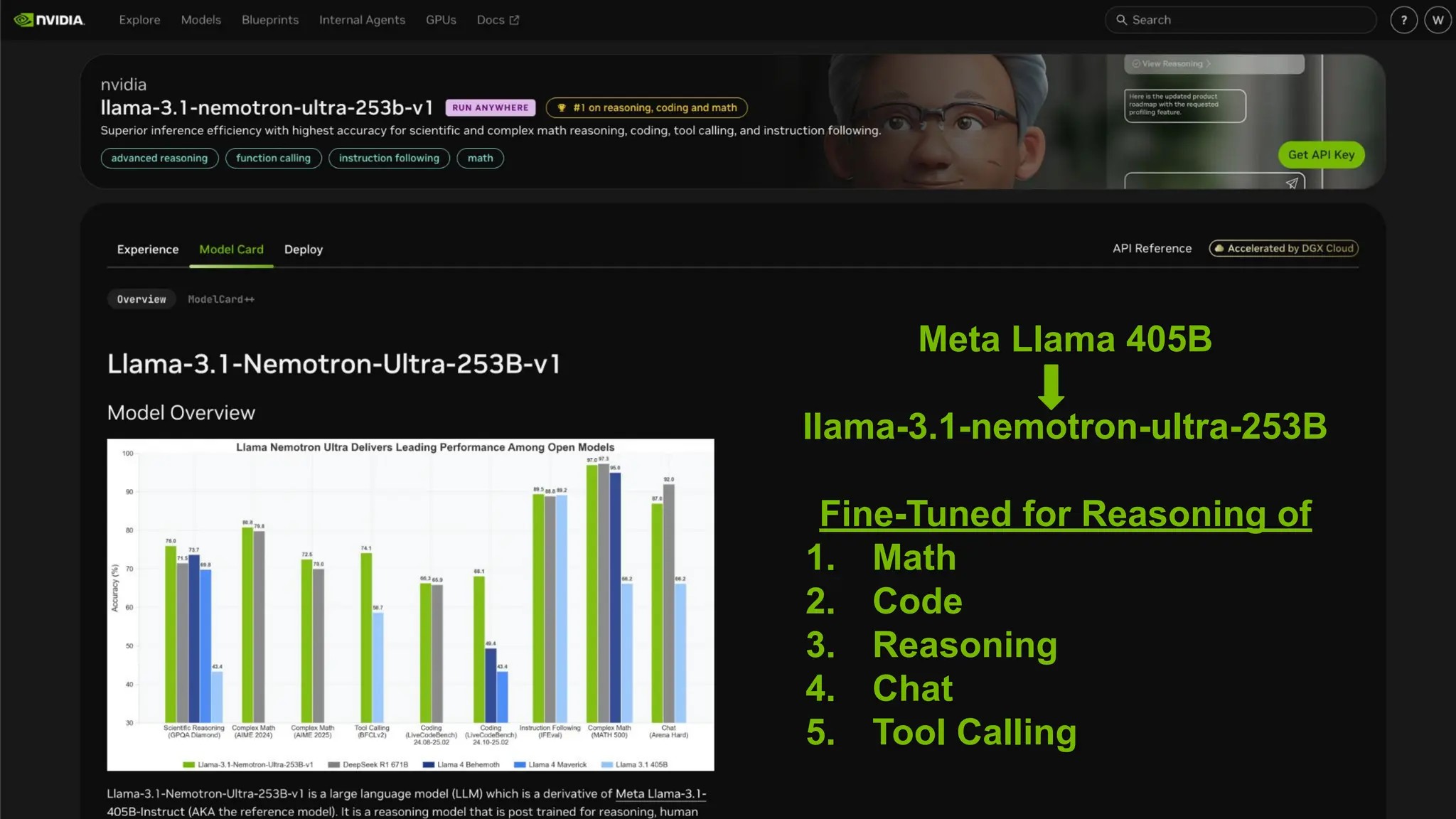Switch to the Deploy tab
1456x819 pixels.
click(x=304, y=250)
